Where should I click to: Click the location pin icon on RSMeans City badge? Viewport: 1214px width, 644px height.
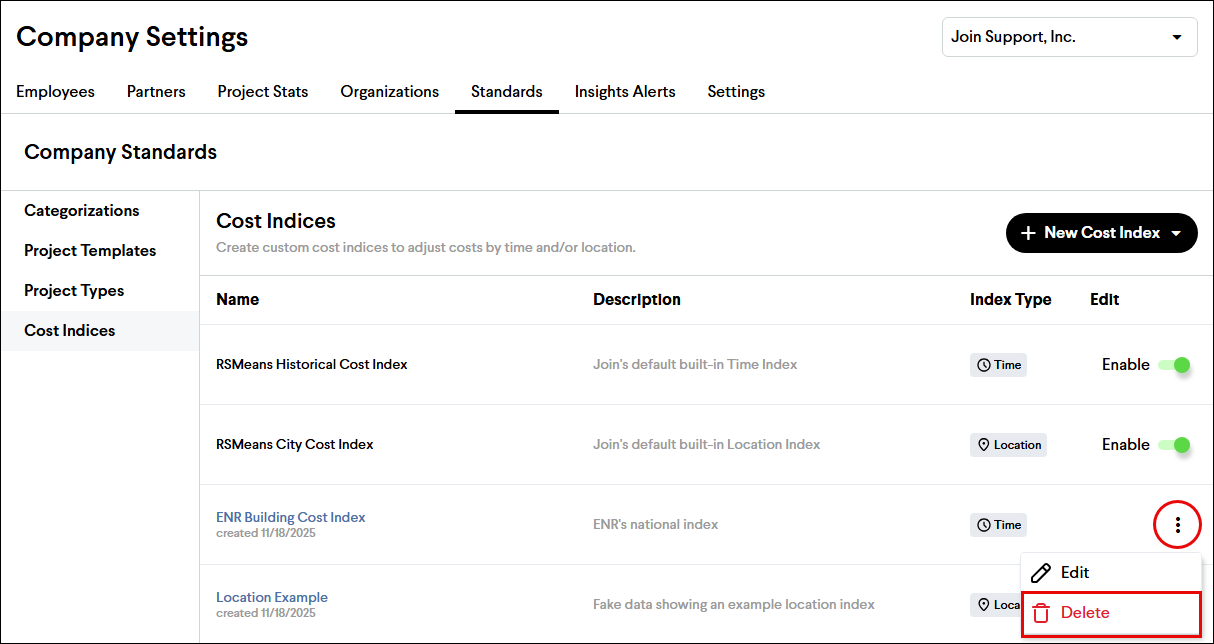coord(984,445)
